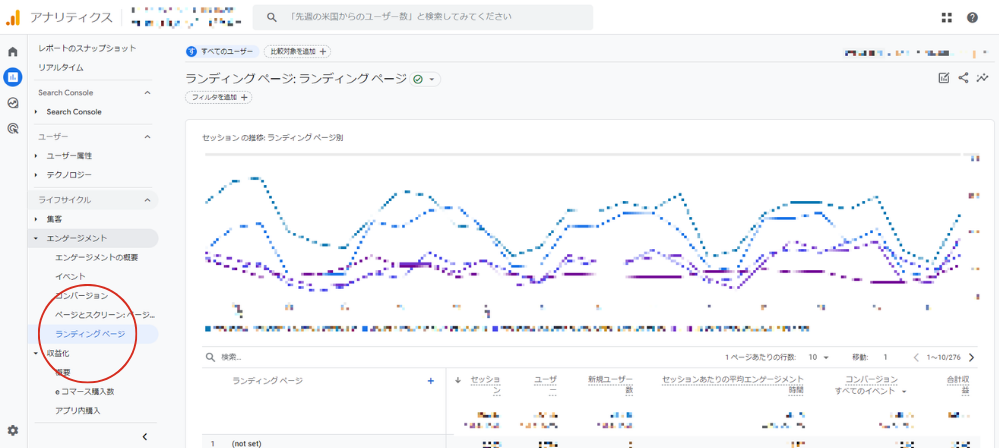Screen dimensions: 999x448
Task: Collapse the Search Console section
Action: pos(147,92)
